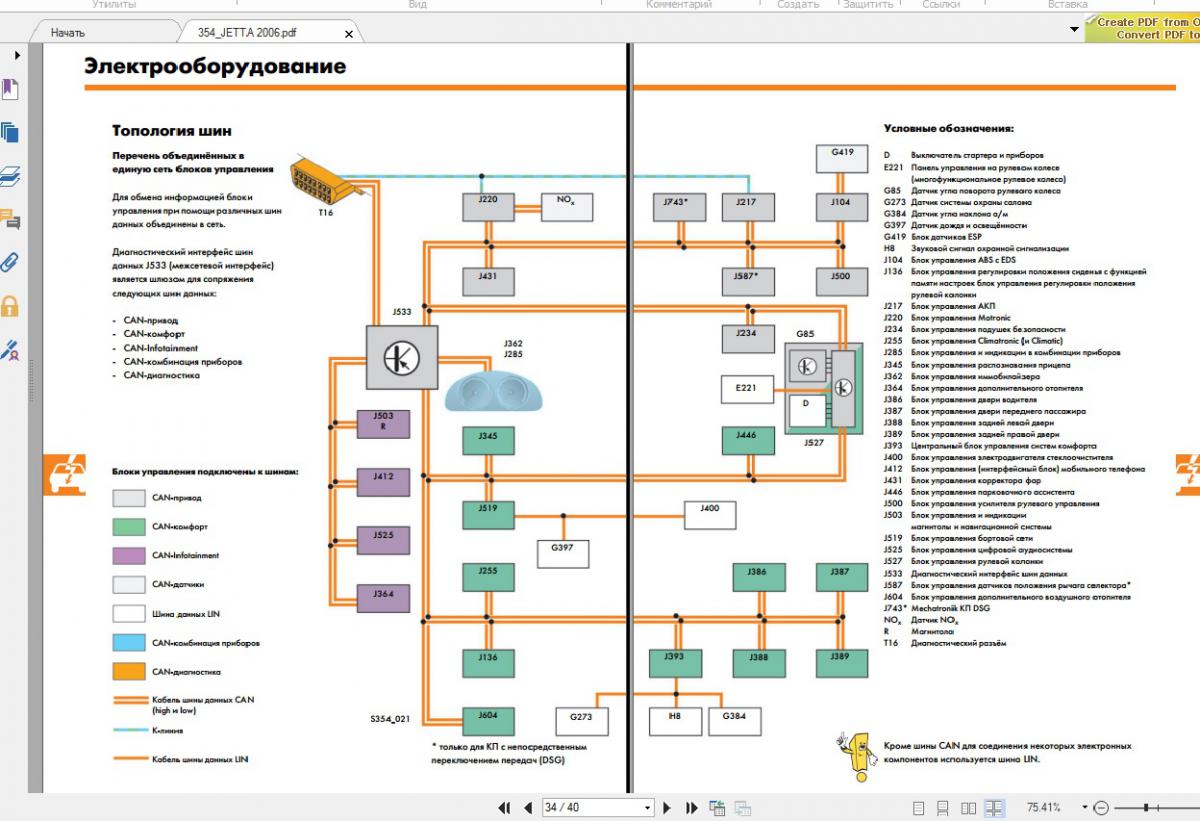Click the Топология шин heading

click(x=171, y=130)
